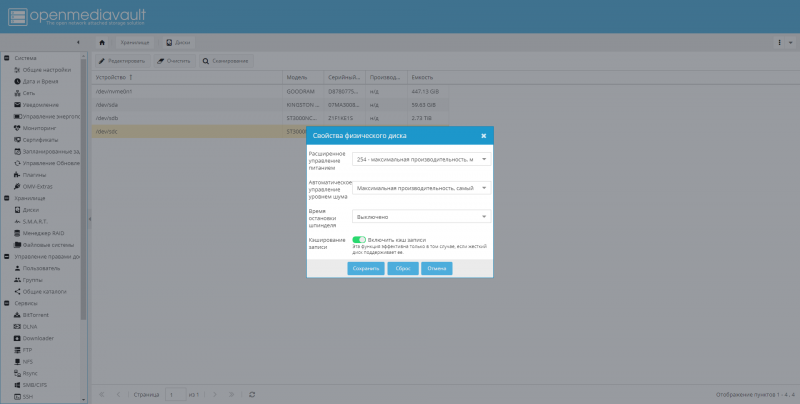The image size is (800, 404).
Task: Open the Мониторинг item
Action: coord(35,128)
